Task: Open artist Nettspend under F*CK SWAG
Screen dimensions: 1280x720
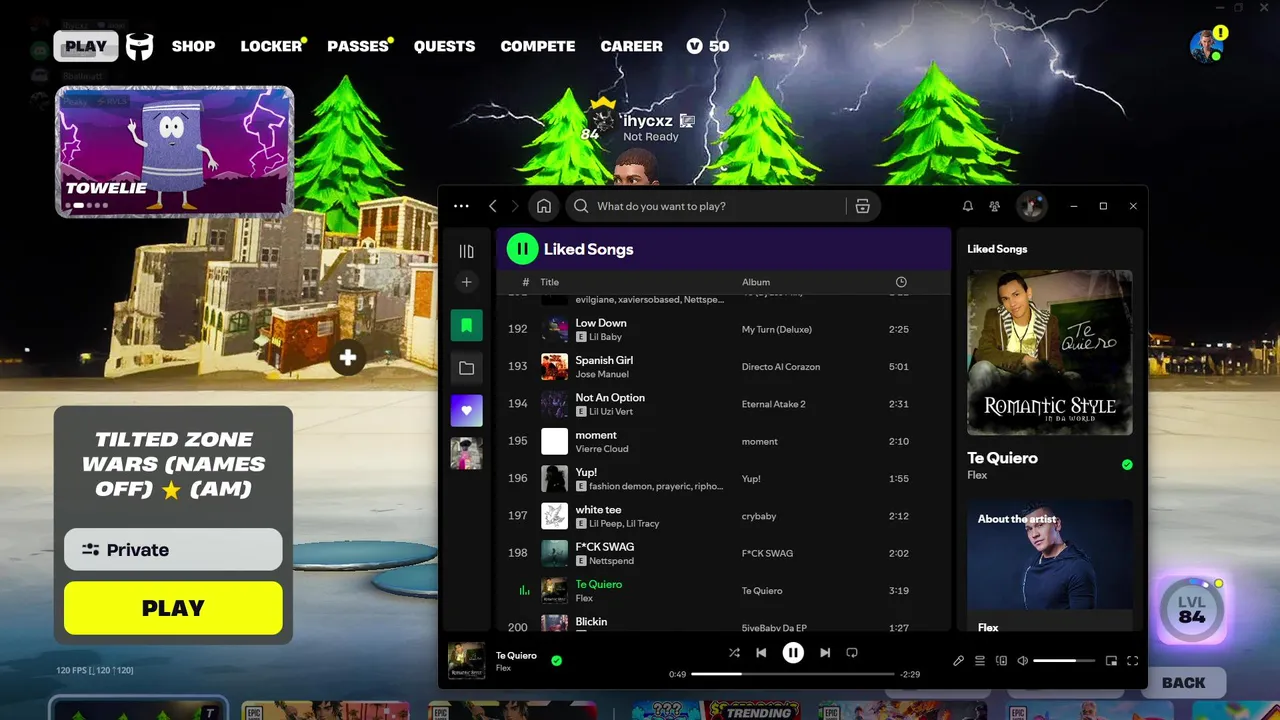Action: click(611, 561)
